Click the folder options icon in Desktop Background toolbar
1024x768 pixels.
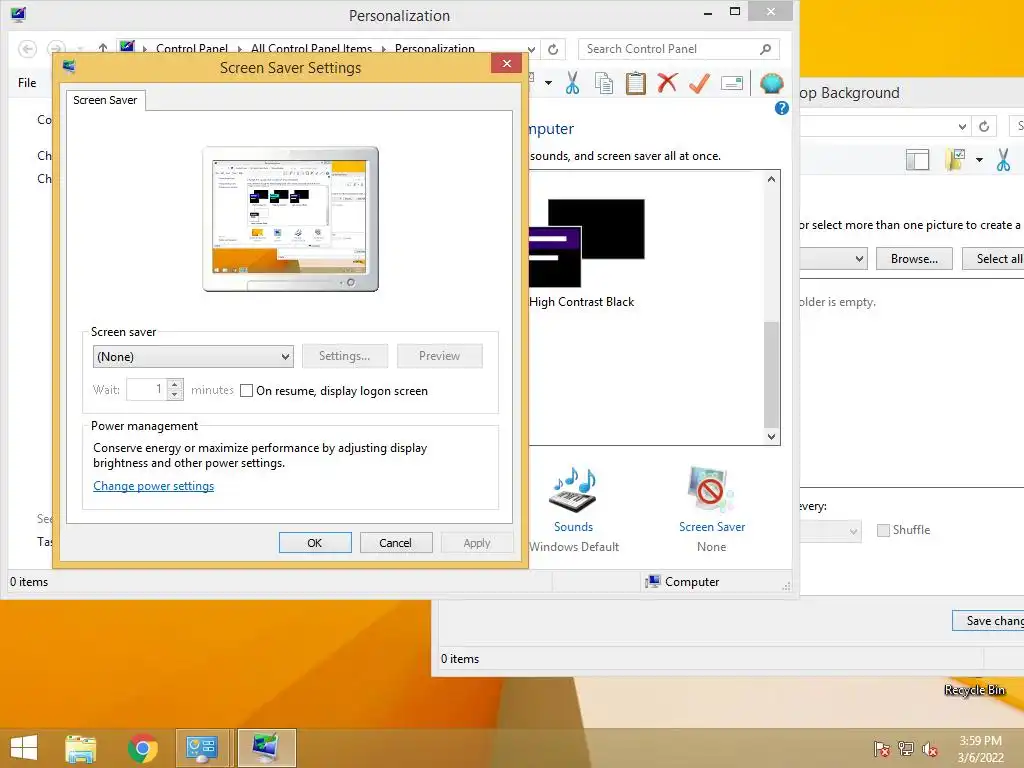(955, 159)
